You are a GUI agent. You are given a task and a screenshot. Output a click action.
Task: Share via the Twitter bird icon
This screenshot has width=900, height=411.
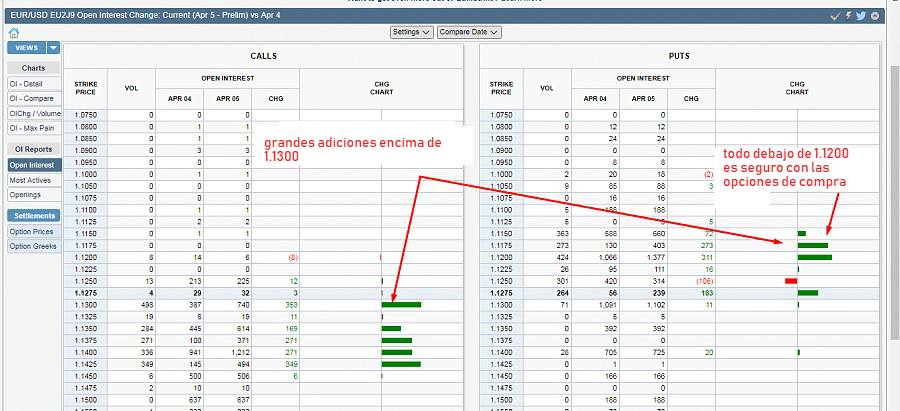(x=862, y=17)
